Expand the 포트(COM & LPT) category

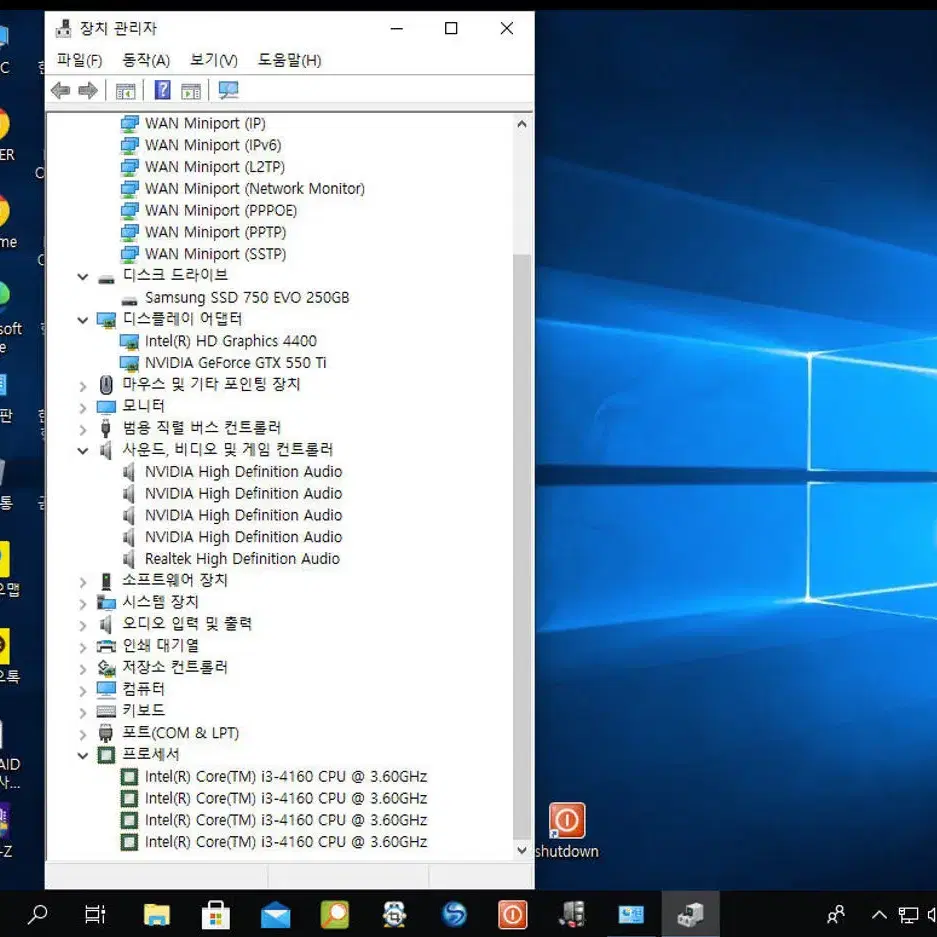[82, 734]
